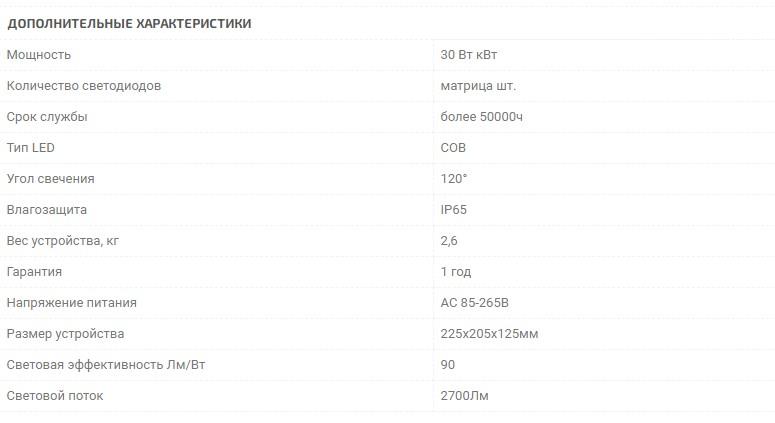
Task: Click the 'Дополнительные характеристики' heading
Action: point(129,23)
